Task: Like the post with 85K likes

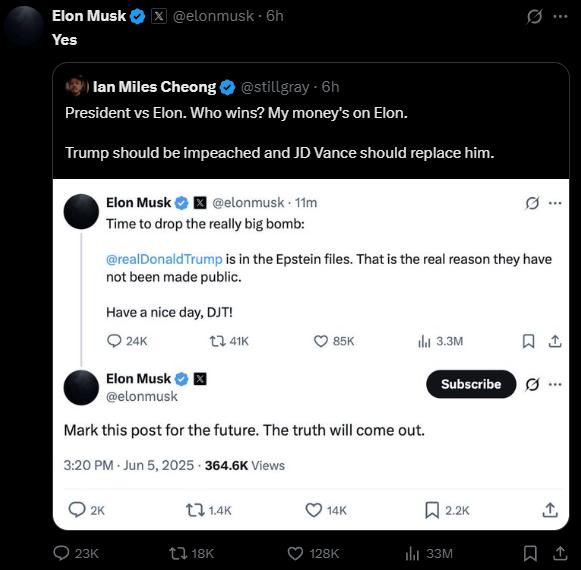Action: (x=321, y=341)
